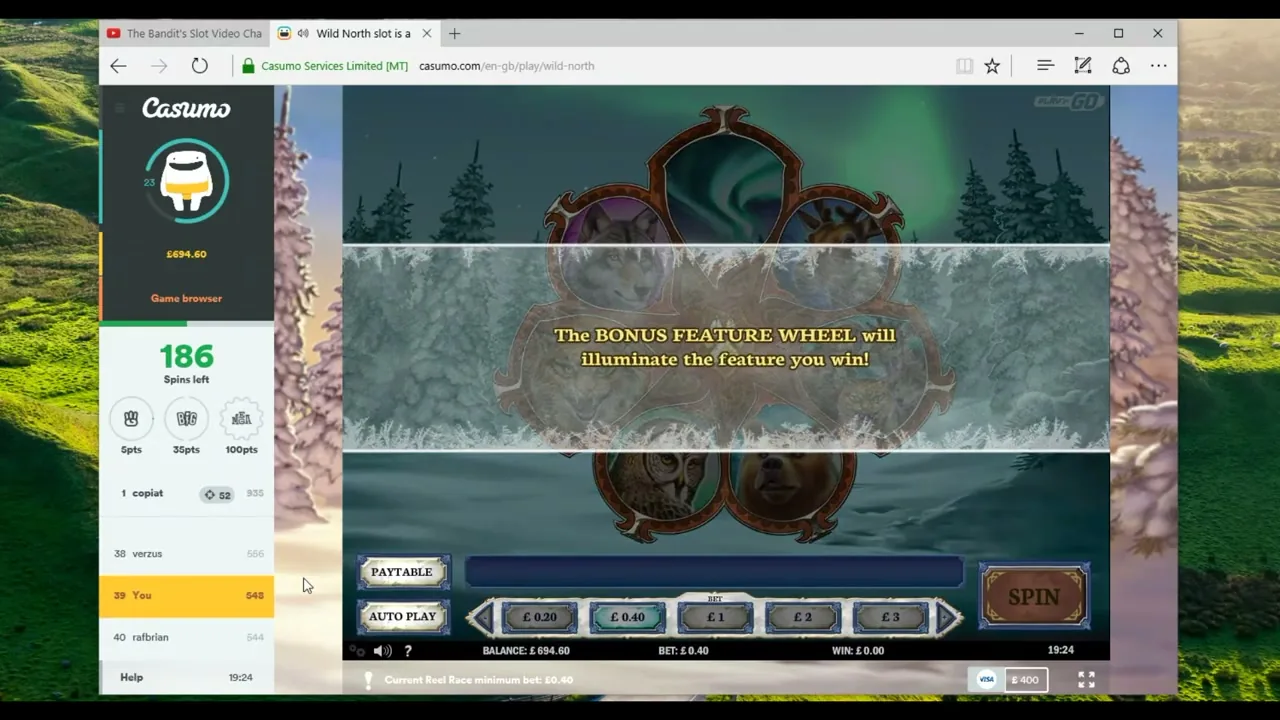Open a new browser tab
Image resolution: width=1280 pixels, height=720 pixels.
click(x=454, y=33)
